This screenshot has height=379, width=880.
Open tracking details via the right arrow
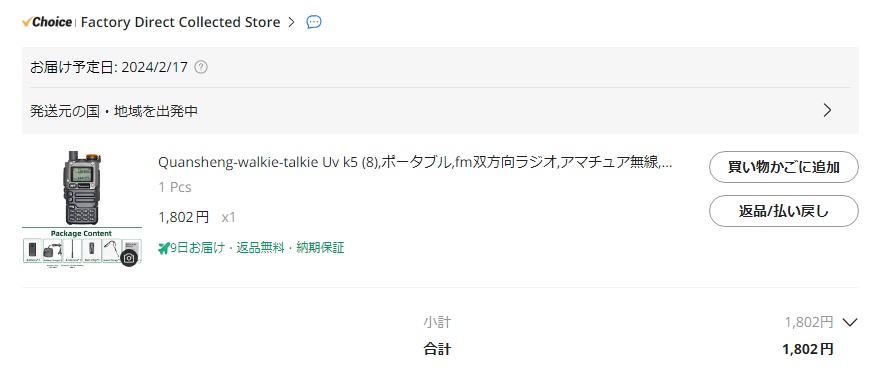[827, 111]
